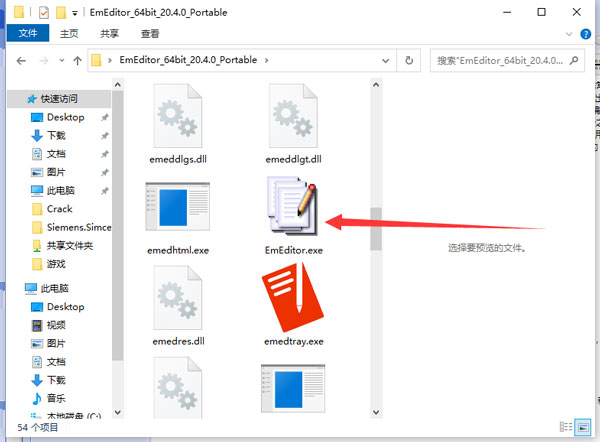Unpin Desktop from Quick access pin icon
This screenshot has height=442, width=600.
click(x=104, y=117)
